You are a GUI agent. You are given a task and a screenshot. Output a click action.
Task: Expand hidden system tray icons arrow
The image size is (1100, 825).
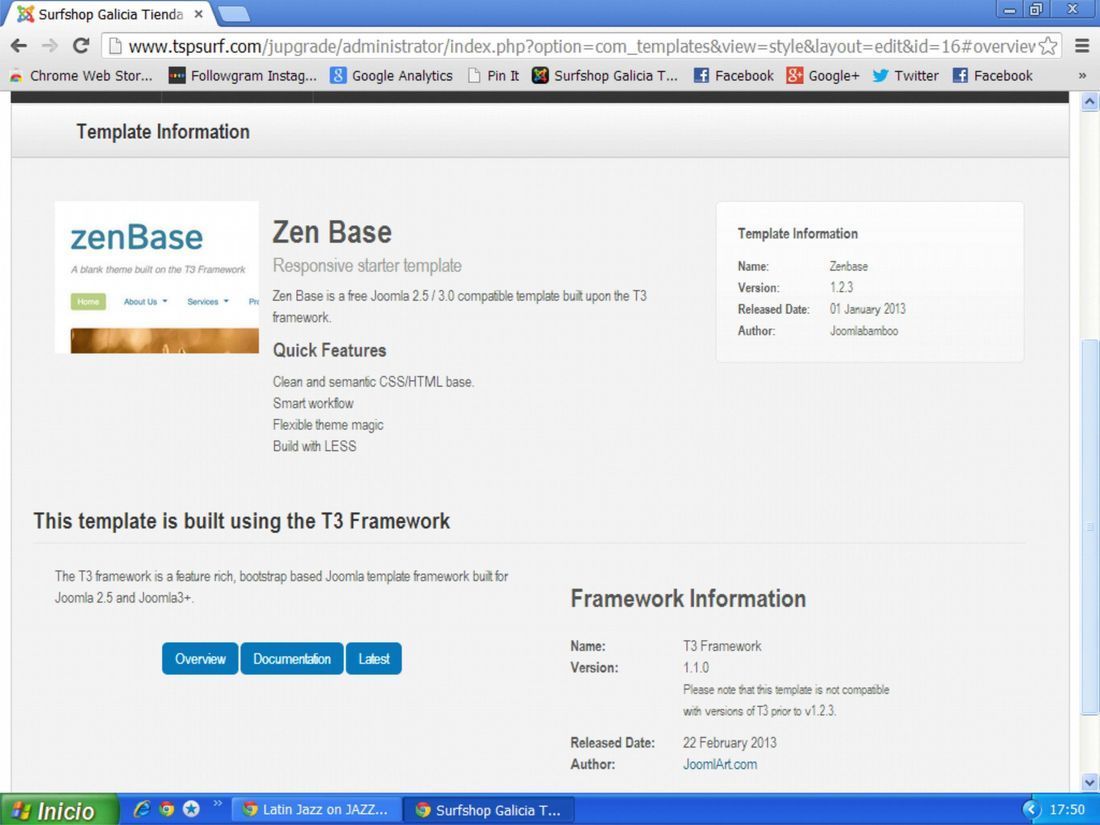1030,810
